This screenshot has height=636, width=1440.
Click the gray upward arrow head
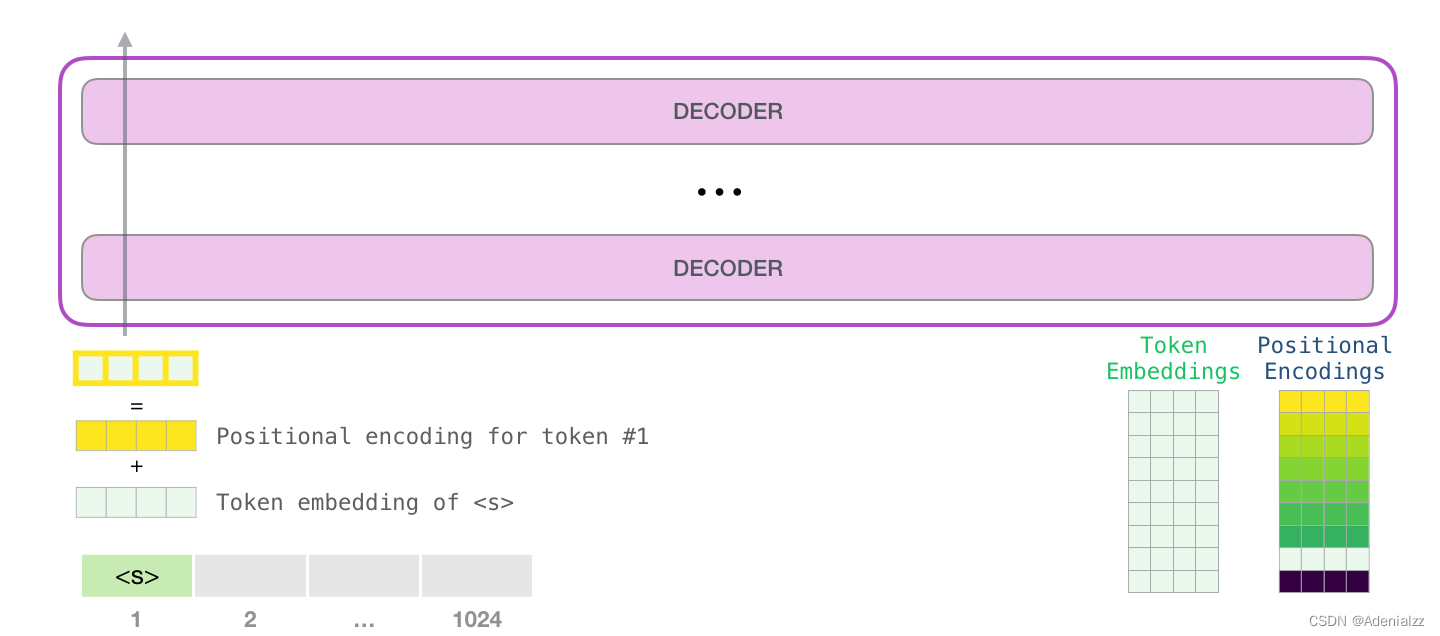[125, 39]
